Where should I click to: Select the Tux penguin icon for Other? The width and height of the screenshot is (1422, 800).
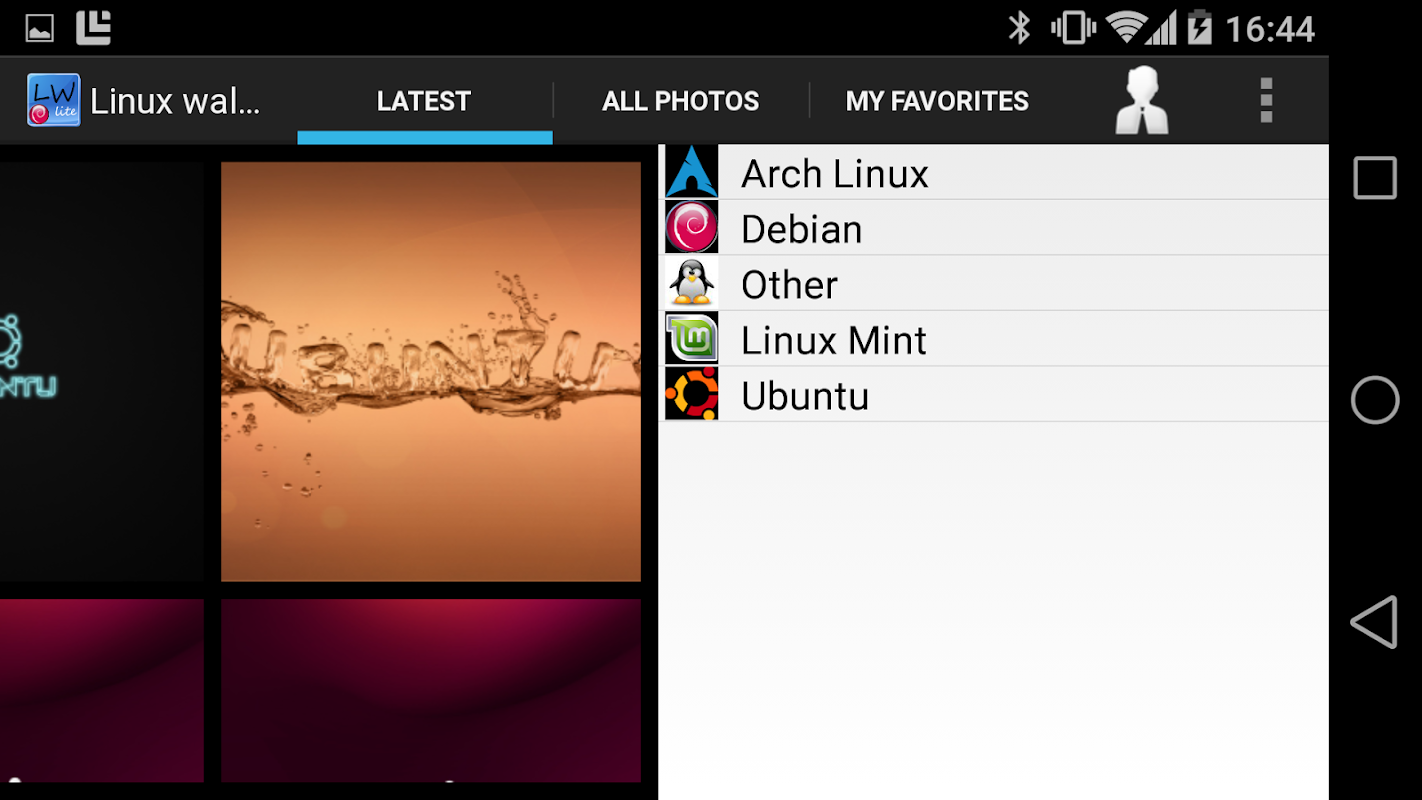tap(691, 282)
